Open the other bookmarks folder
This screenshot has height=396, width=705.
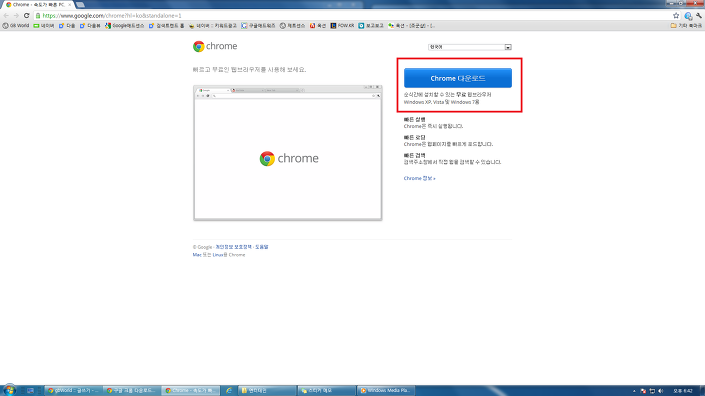[686, 26]
